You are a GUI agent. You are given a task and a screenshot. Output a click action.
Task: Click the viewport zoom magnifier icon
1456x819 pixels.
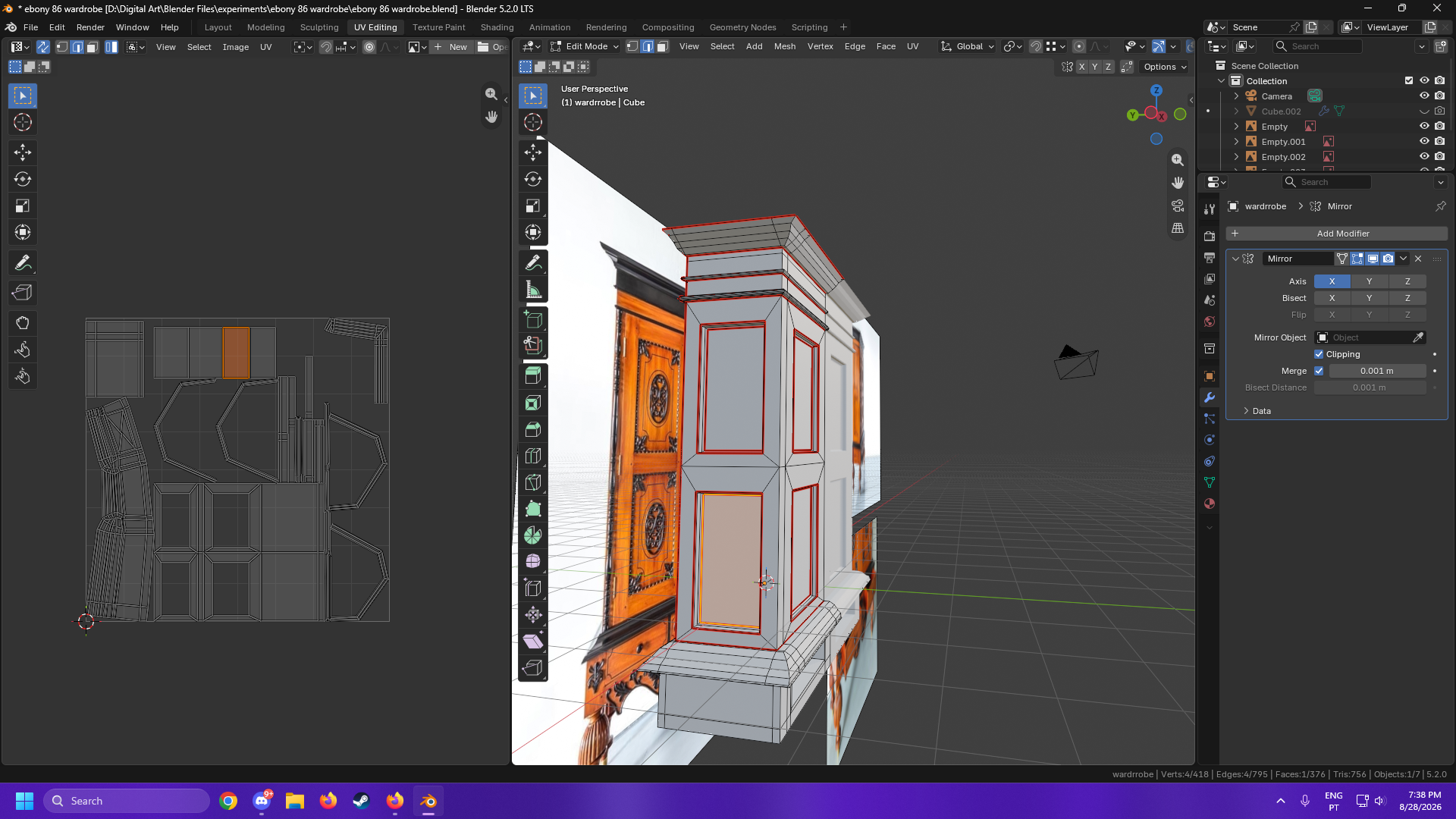click(x=1178, y=160)
